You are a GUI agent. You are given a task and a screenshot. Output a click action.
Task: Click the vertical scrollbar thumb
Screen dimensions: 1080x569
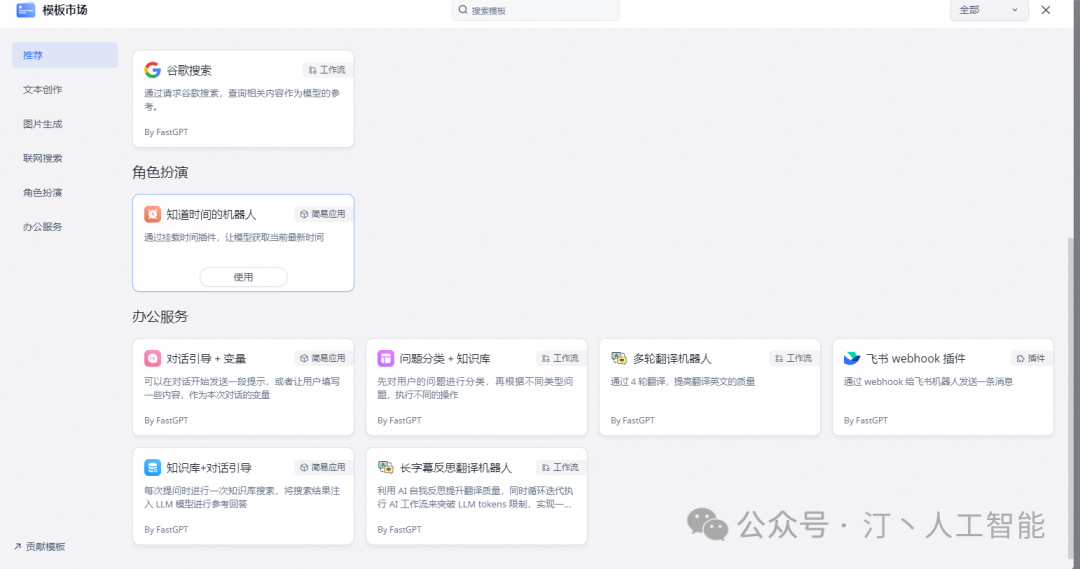coord(1070,397)
